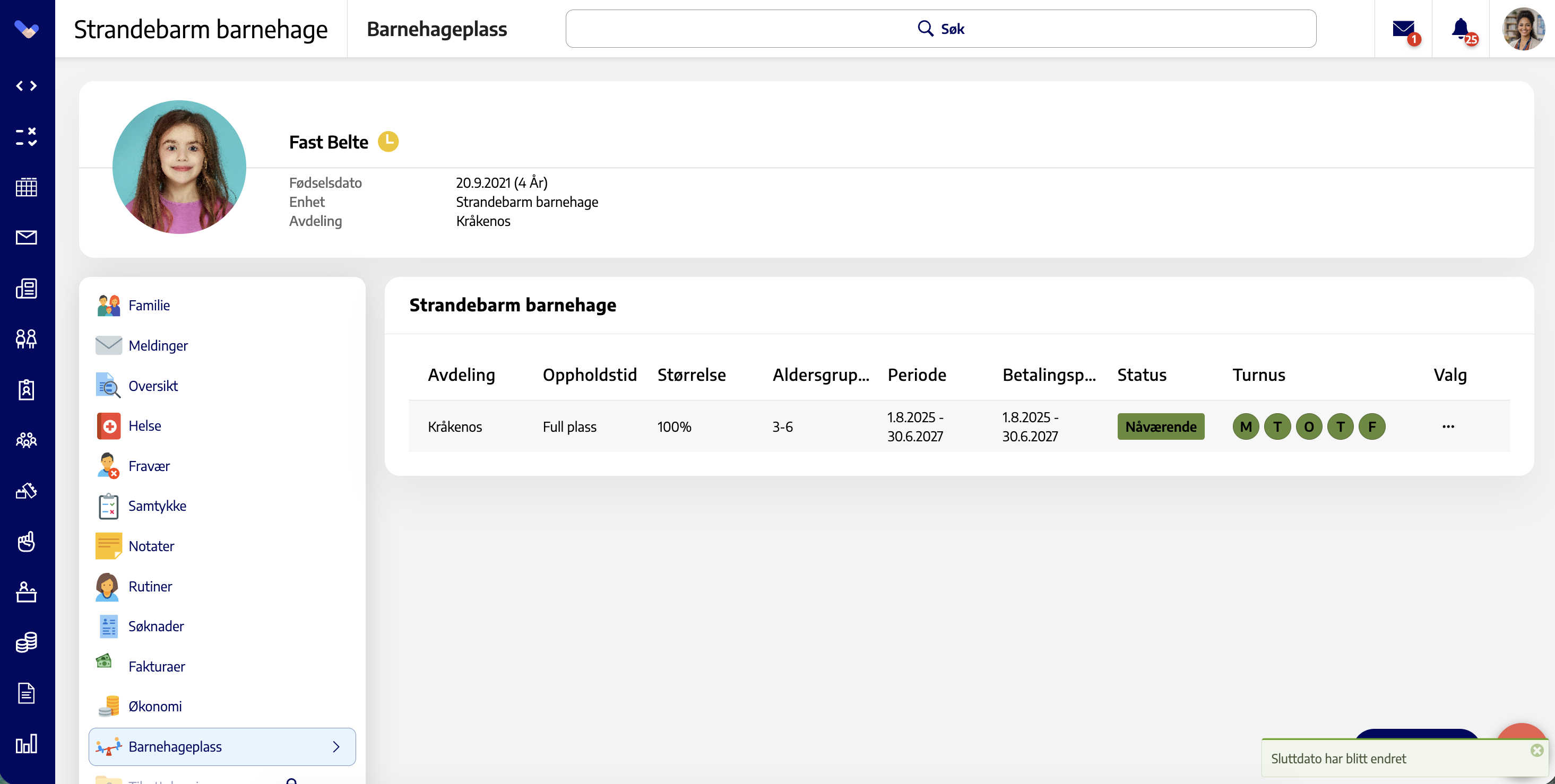1555x784 pixels.
Task: Click in the Søk search field
Action: pyautogui.click(x=940, y=28)
